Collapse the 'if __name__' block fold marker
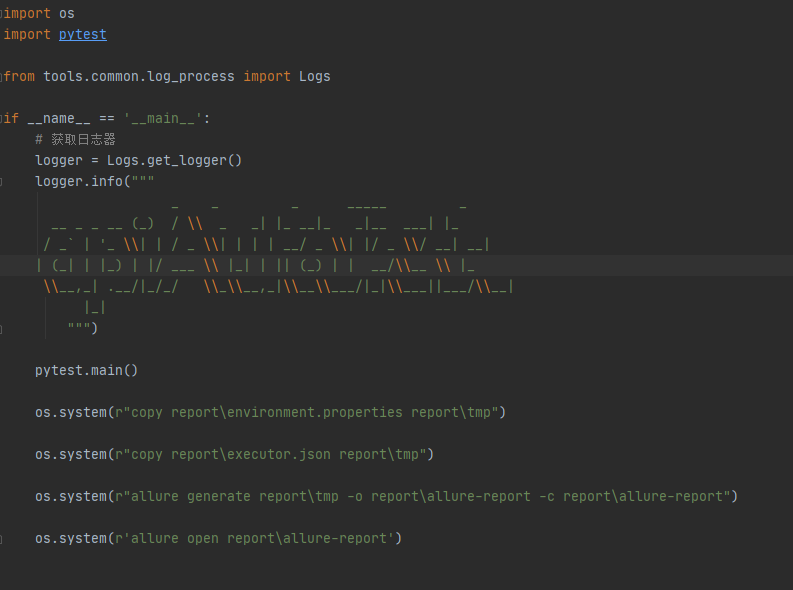This screenshot has height=590, width=793. [x=1, y=119]
